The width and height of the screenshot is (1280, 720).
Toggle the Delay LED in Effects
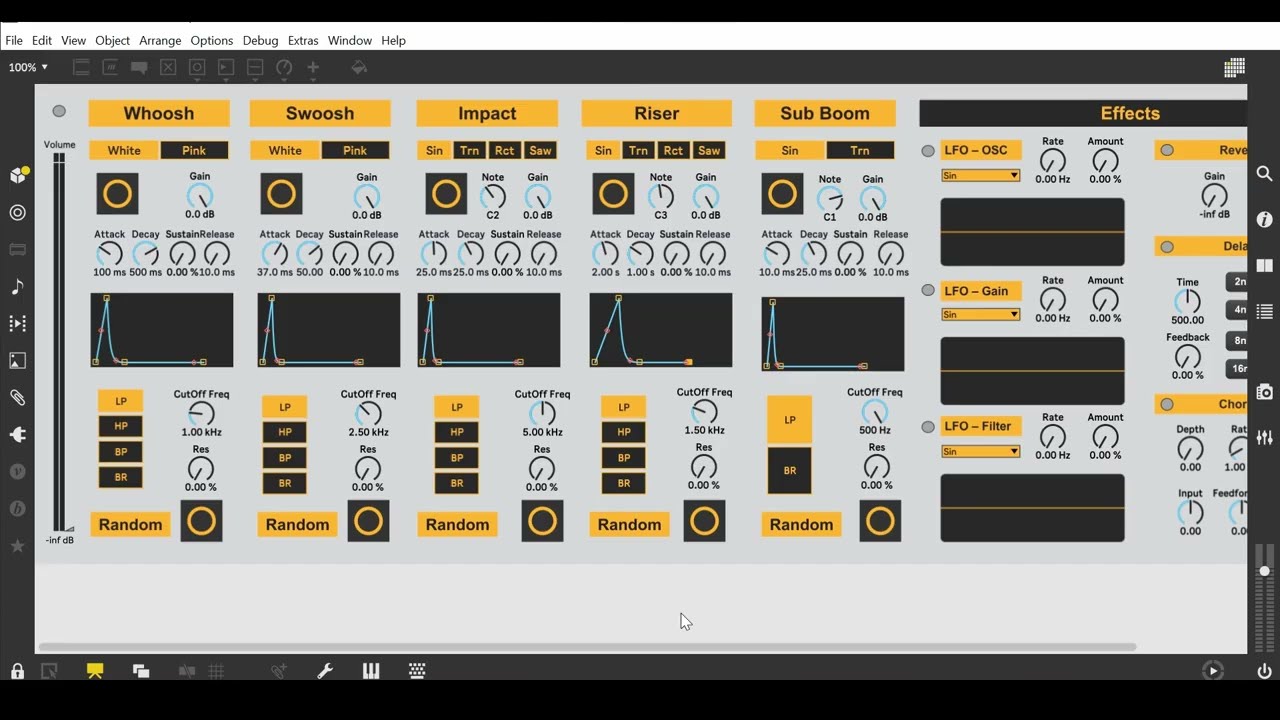click(x=1167, y=246)
